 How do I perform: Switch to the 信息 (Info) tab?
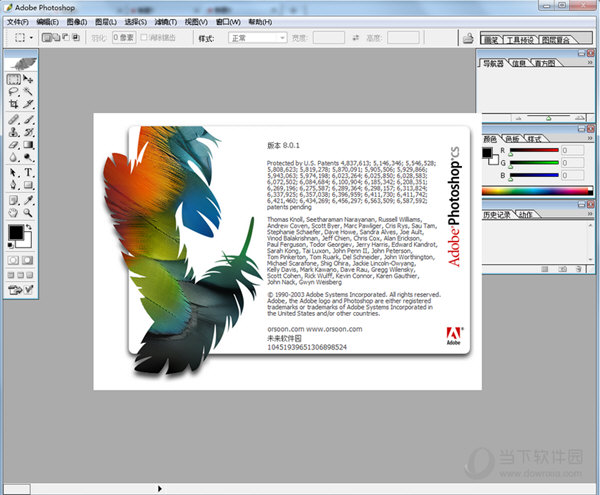click(519, 63)
